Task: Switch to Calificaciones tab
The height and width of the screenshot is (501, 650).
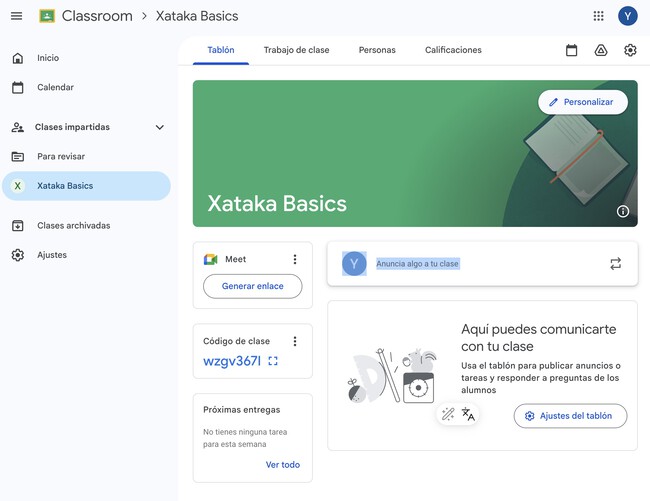Action: (x=453, y=50)
